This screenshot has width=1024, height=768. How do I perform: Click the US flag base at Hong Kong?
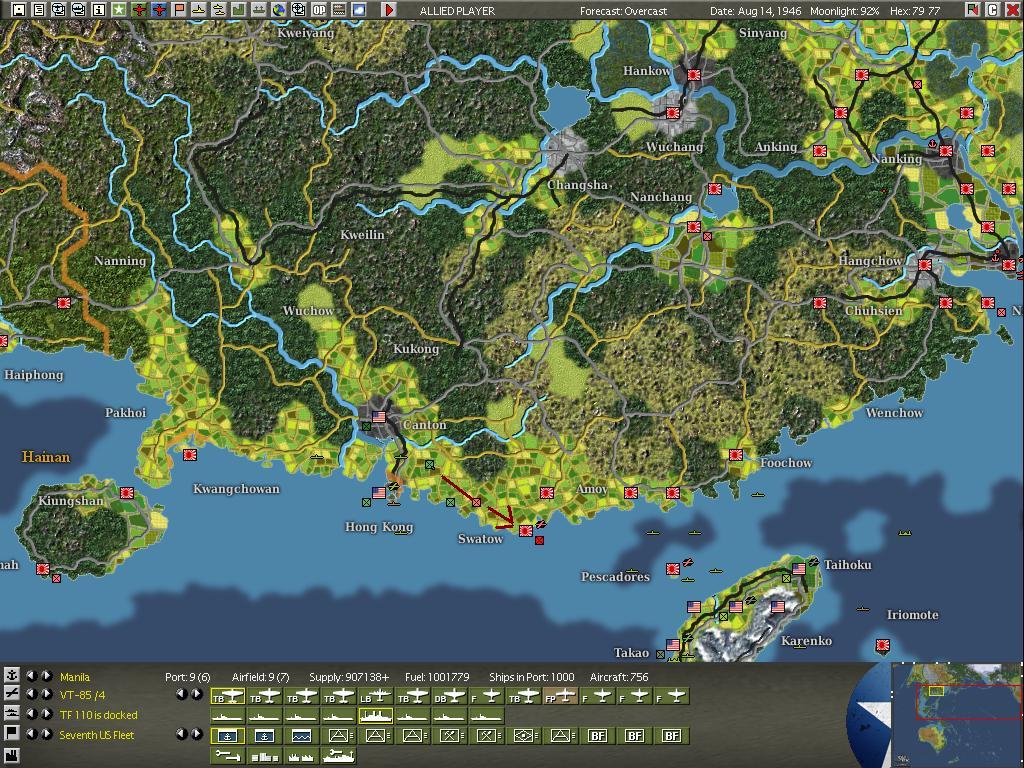click(x=379, y=492)
